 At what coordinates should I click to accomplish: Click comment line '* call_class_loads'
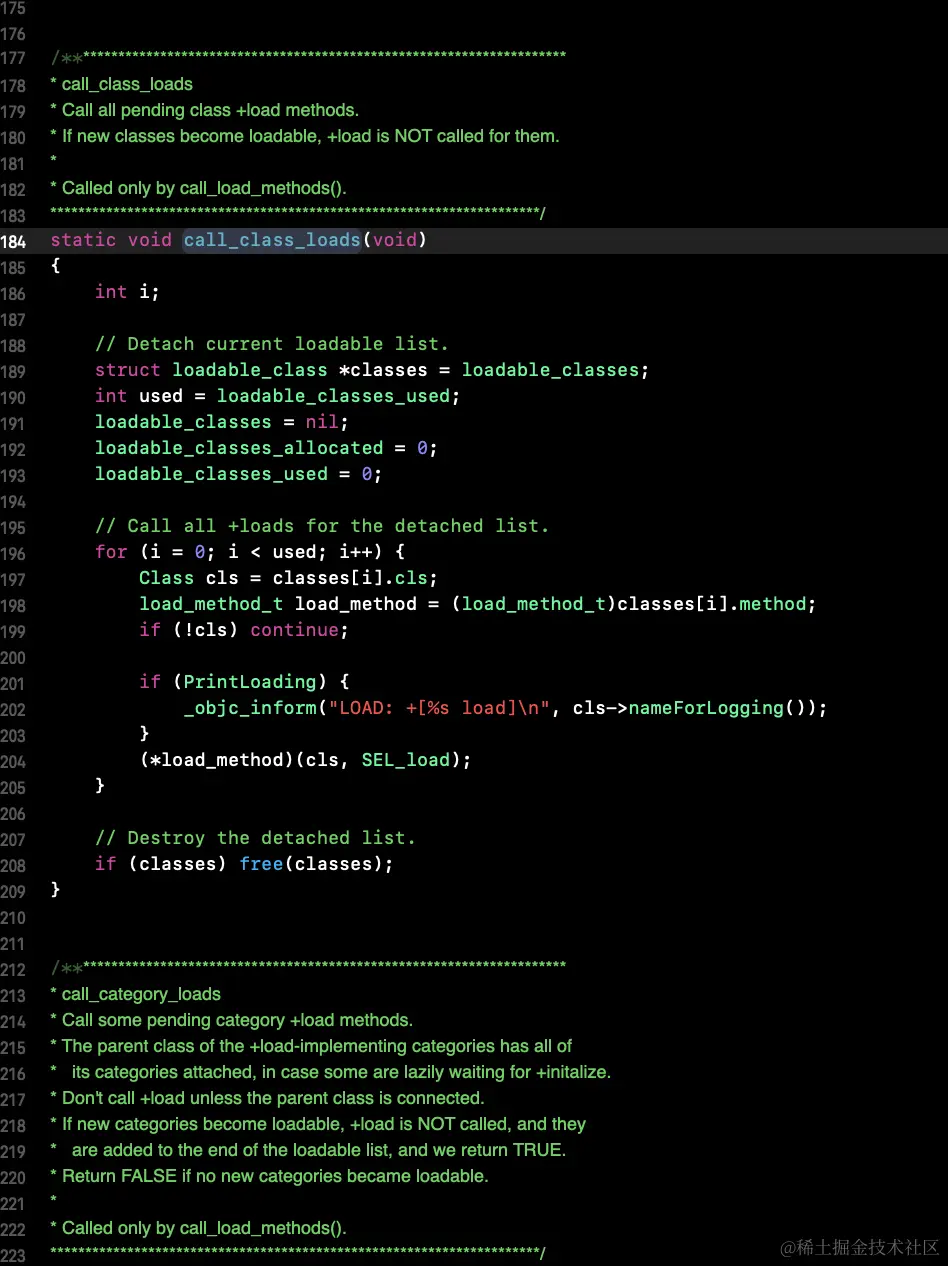tap(121, 84)
